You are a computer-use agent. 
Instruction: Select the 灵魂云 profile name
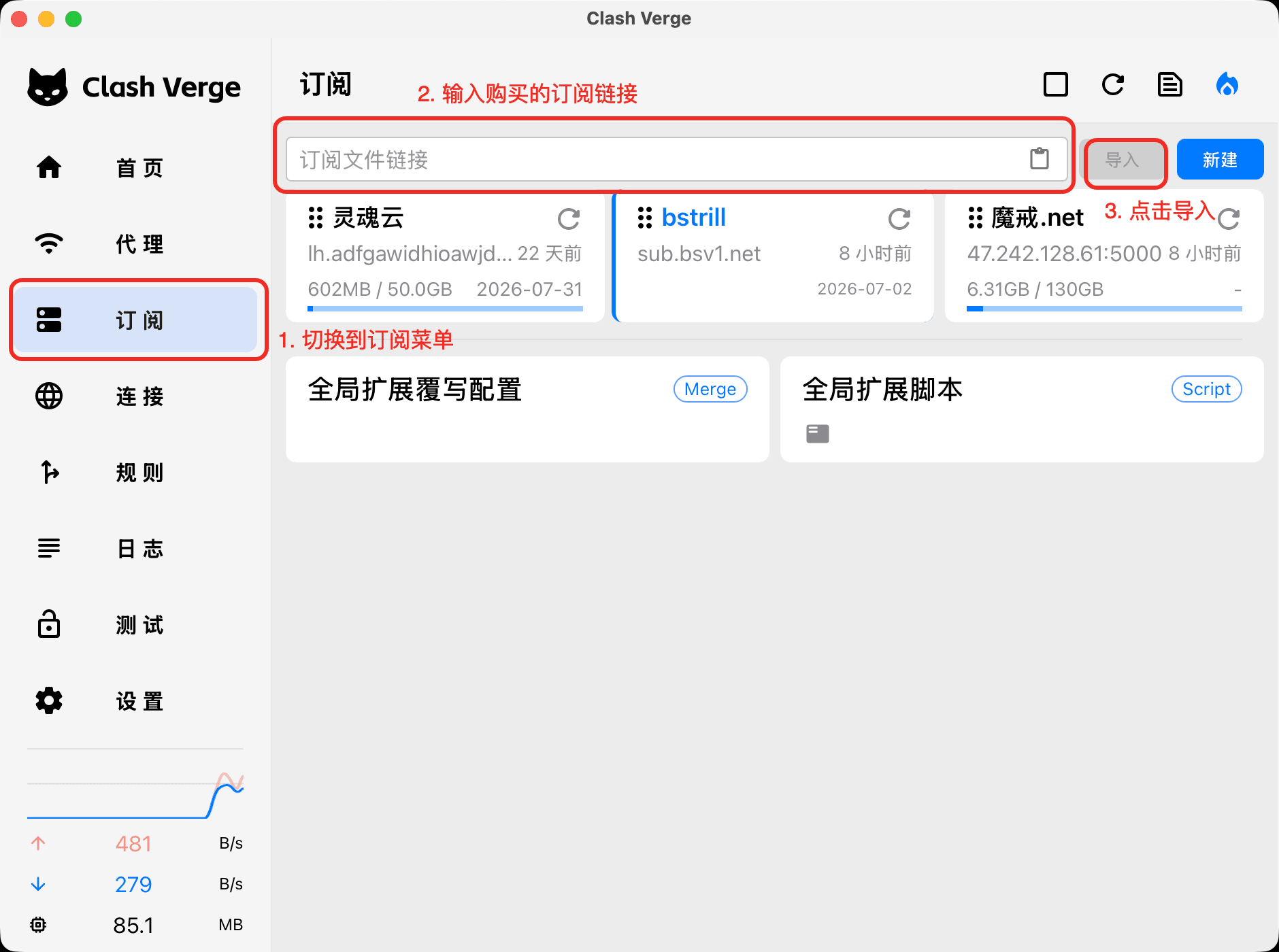[x=368, y=218]
